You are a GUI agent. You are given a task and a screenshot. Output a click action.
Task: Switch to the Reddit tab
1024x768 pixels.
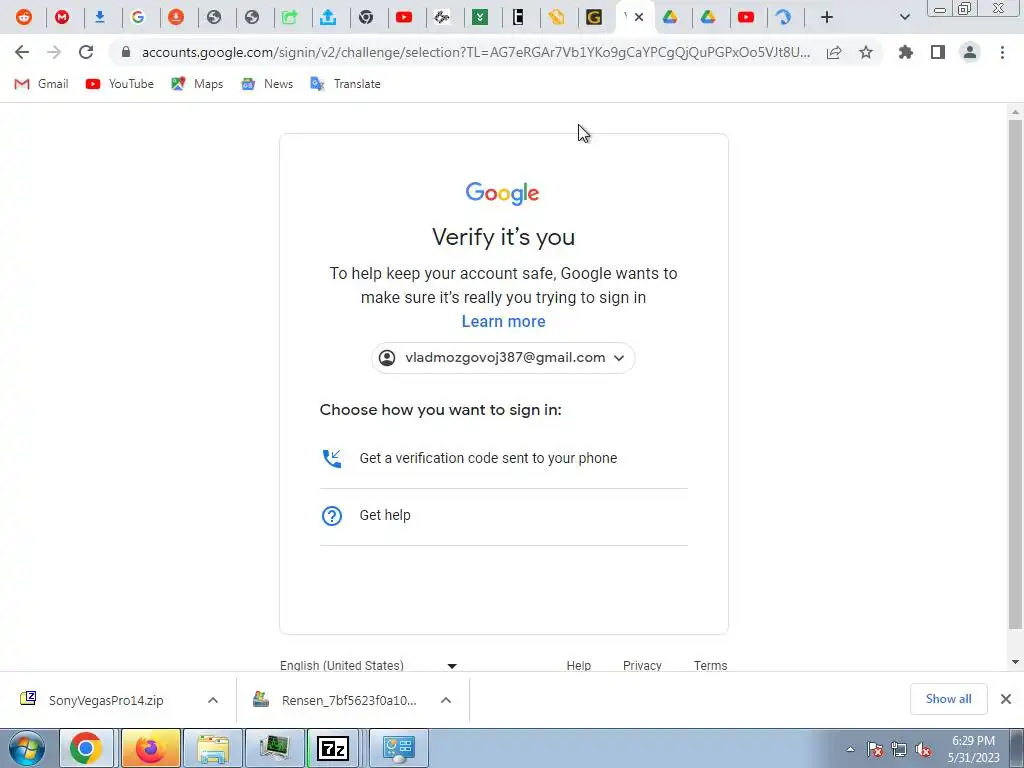point(24,18)
